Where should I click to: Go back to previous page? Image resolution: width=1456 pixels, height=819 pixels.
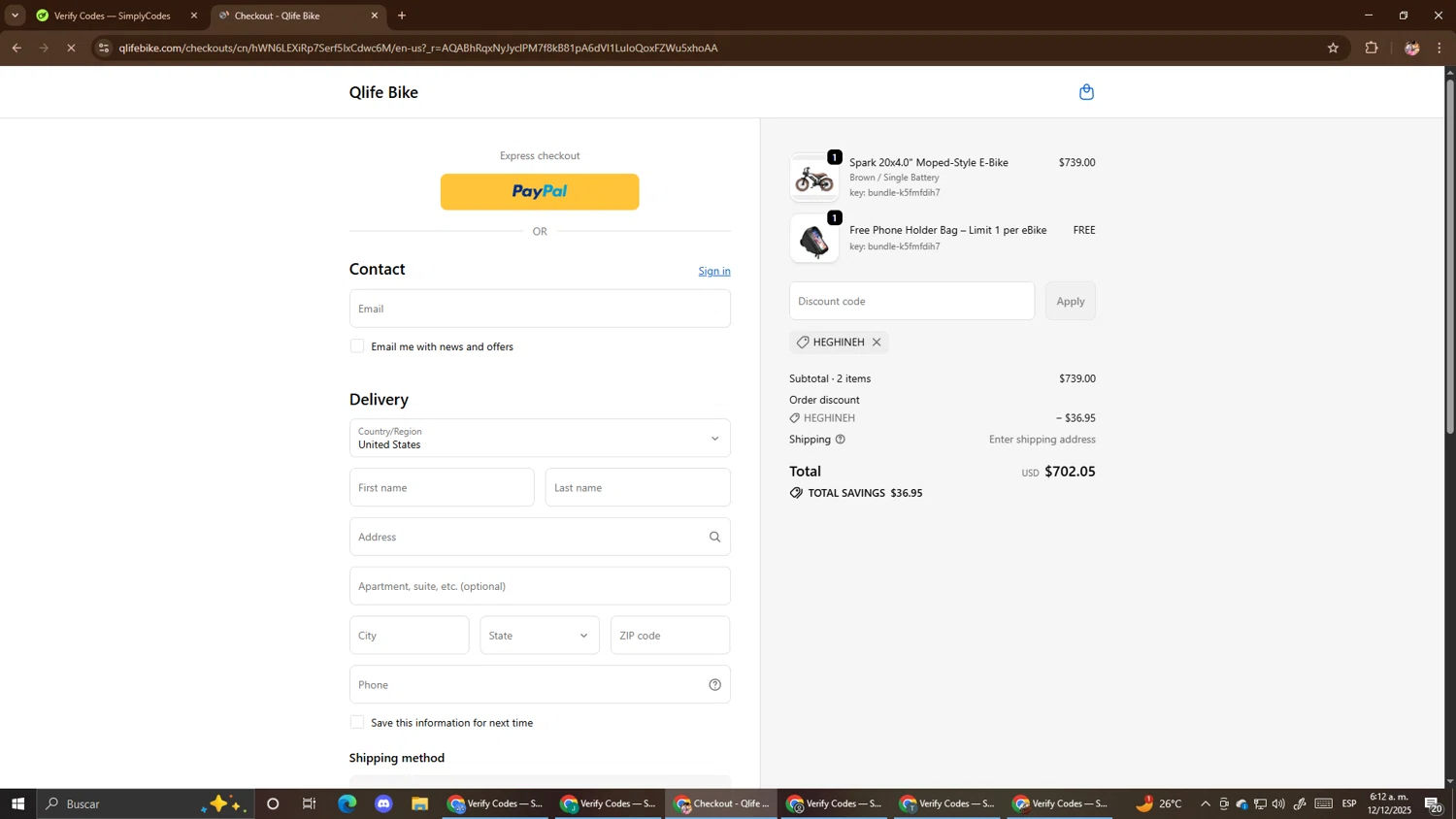(17, 48)
